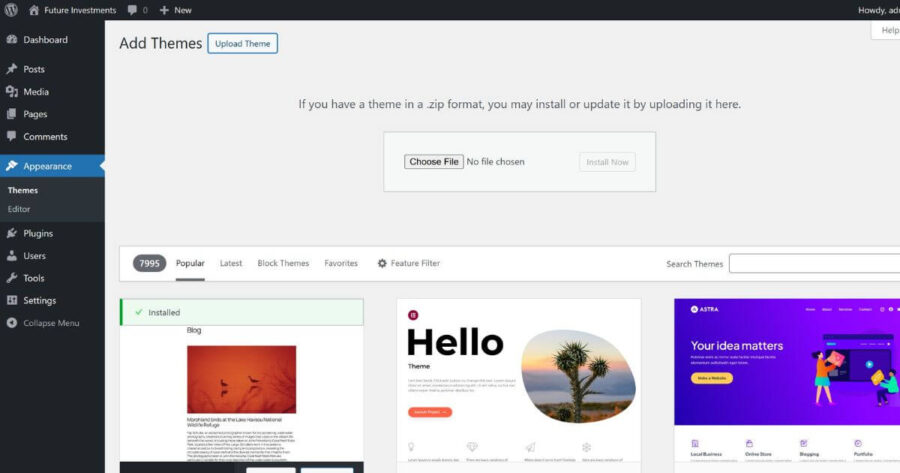Click the Appearance paintbrush icon
900x473 pixels.
click(11, 166)
